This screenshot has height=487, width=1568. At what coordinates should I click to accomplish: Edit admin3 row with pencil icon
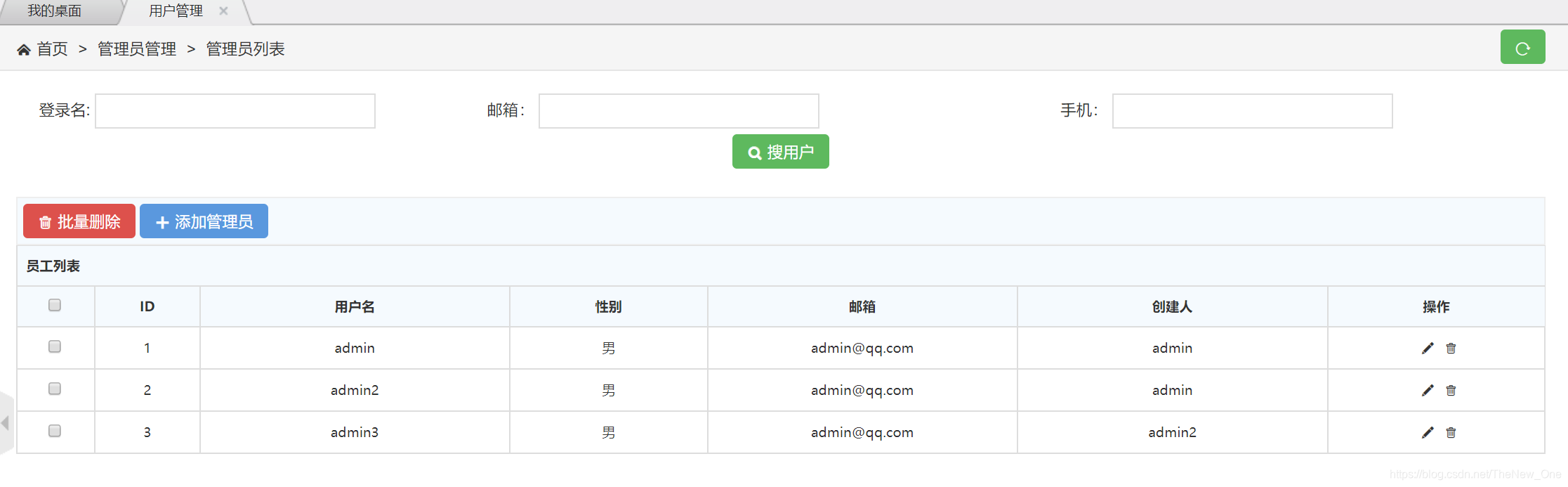(1428, 432)
